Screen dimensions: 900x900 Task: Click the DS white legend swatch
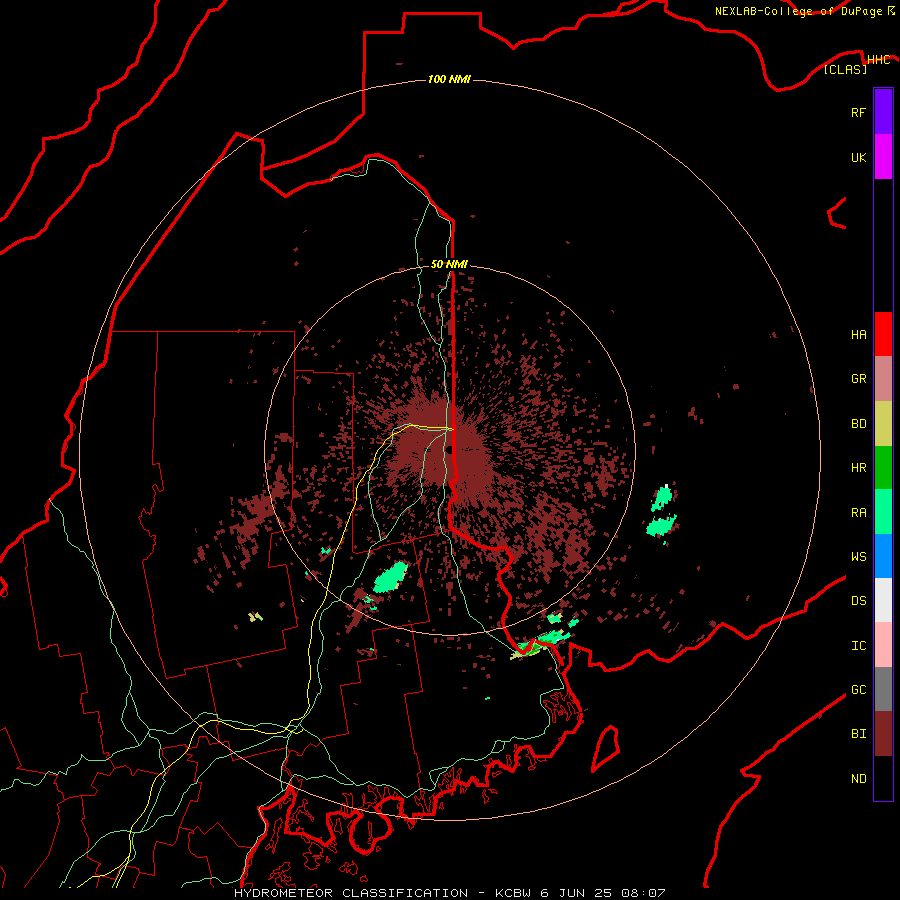[x=883, y=601]
